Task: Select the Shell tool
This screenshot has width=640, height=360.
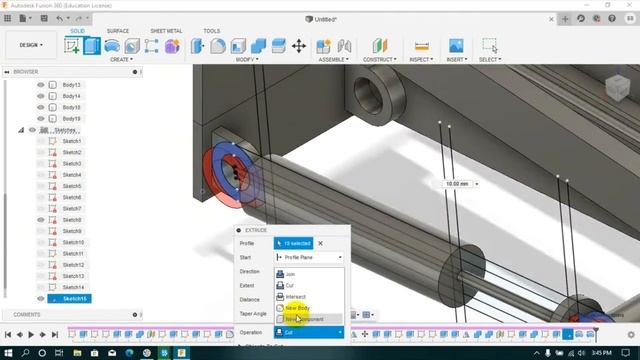Action: (x=238, y=46)
